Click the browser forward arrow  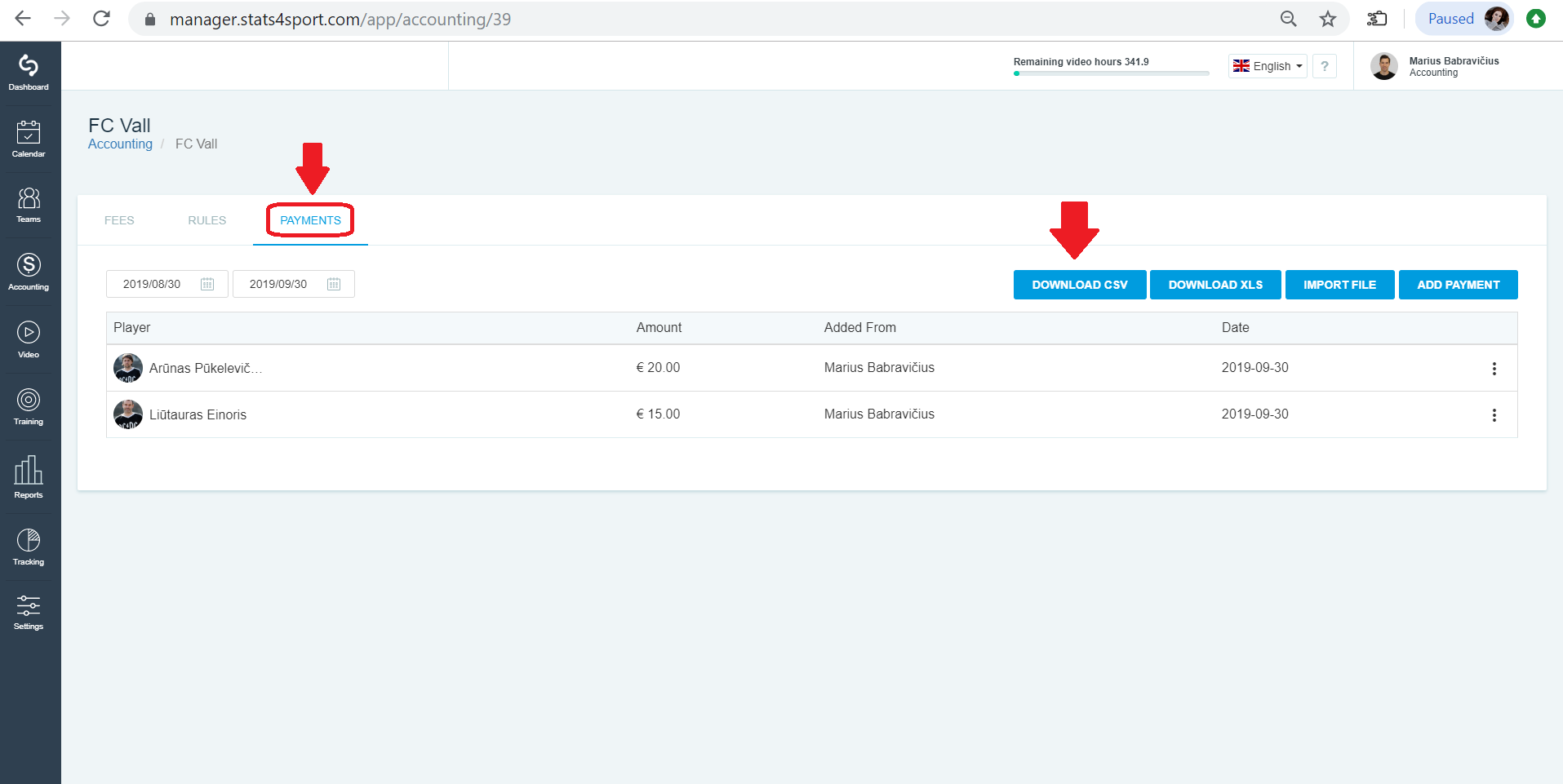tap(62, 19)
